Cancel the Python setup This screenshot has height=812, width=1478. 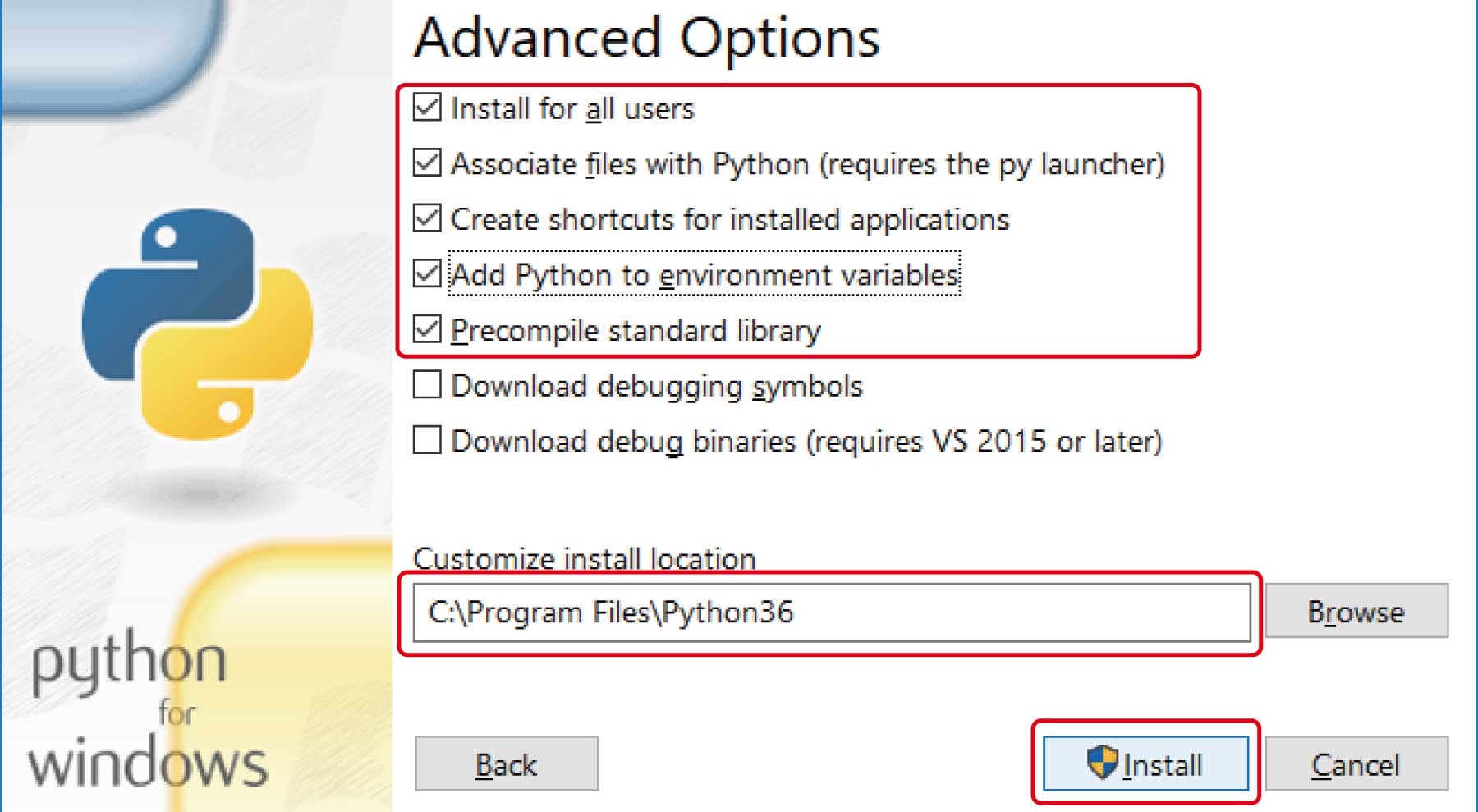pyautogui.click(x=1356, y=764)
